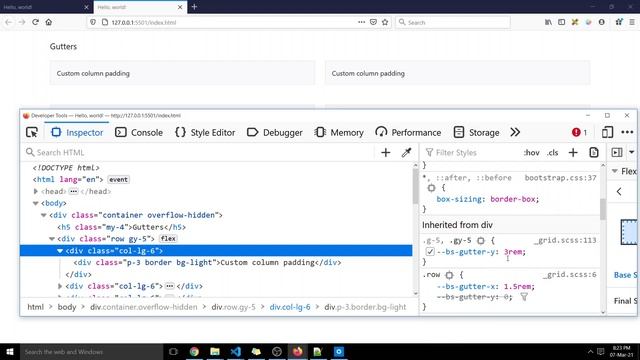Image resolution: width=640 pixels, height=360 pixels.
Task: Click the Firefox search box
Action: (452, 22)
